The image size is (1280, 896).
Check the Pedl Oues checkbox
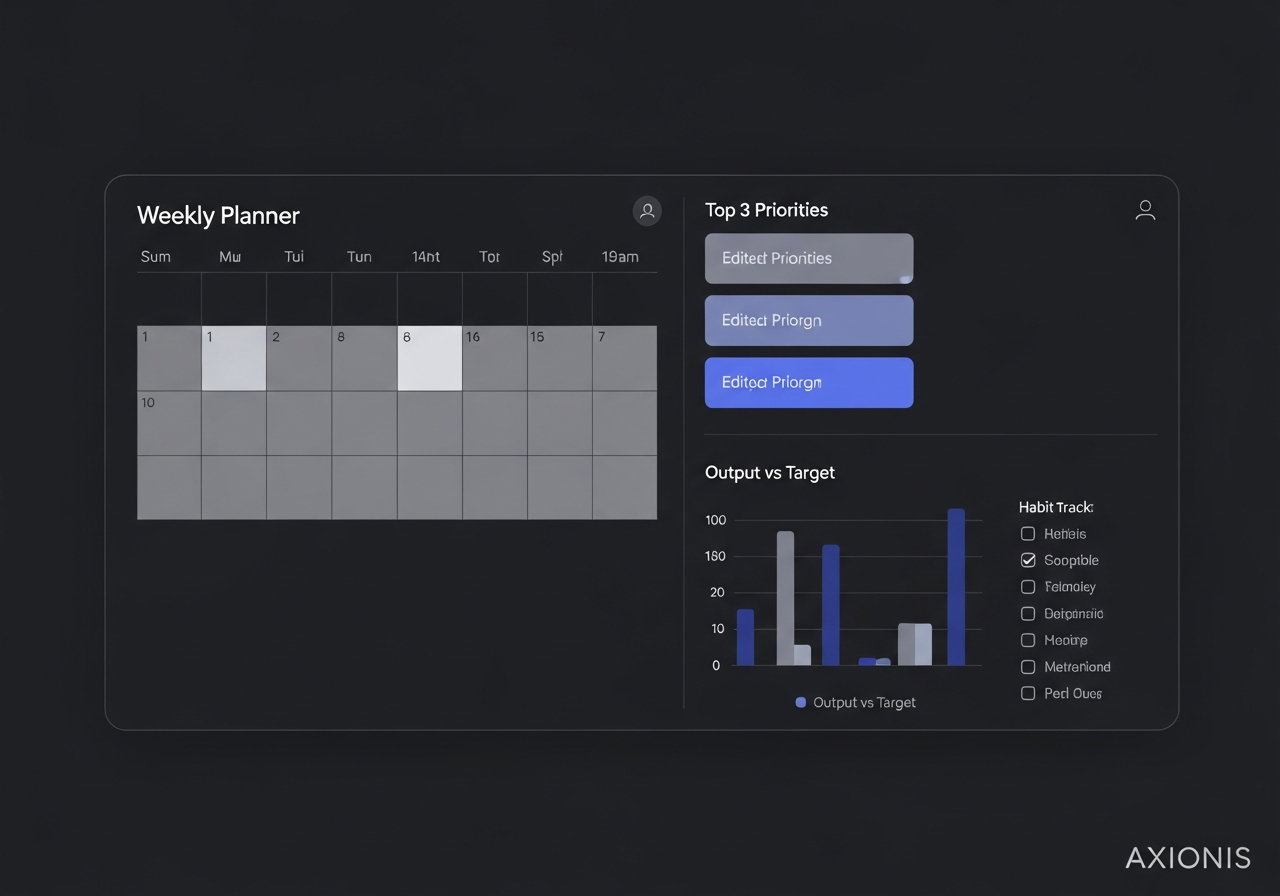coord(1027,693)
